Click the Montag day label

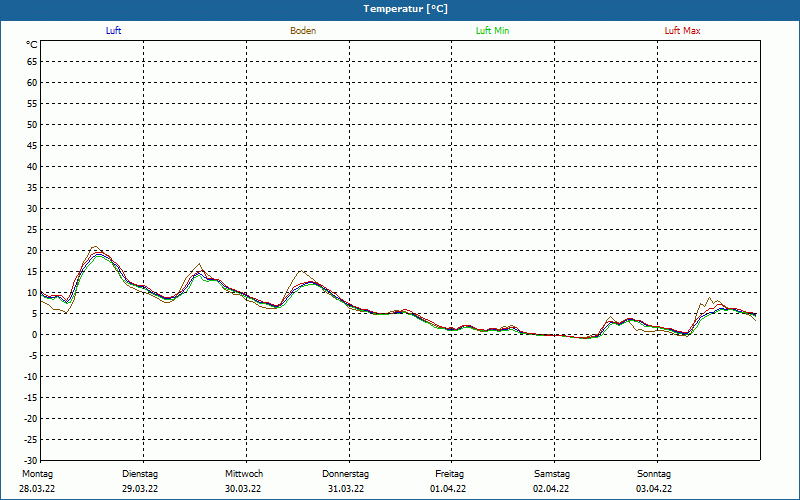click(x=37, y=474)
